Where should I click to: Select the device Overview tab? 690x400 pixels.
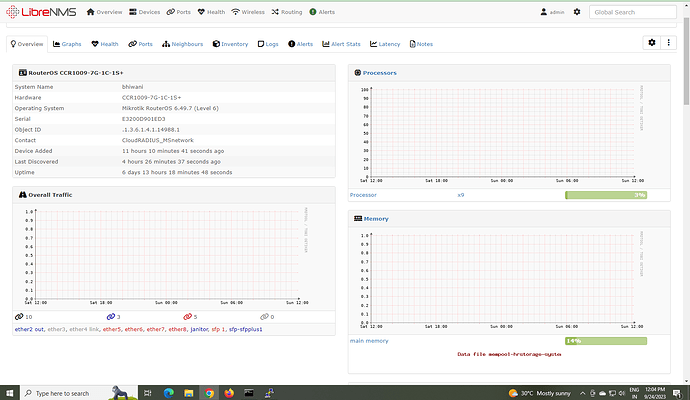pos(27,44)
